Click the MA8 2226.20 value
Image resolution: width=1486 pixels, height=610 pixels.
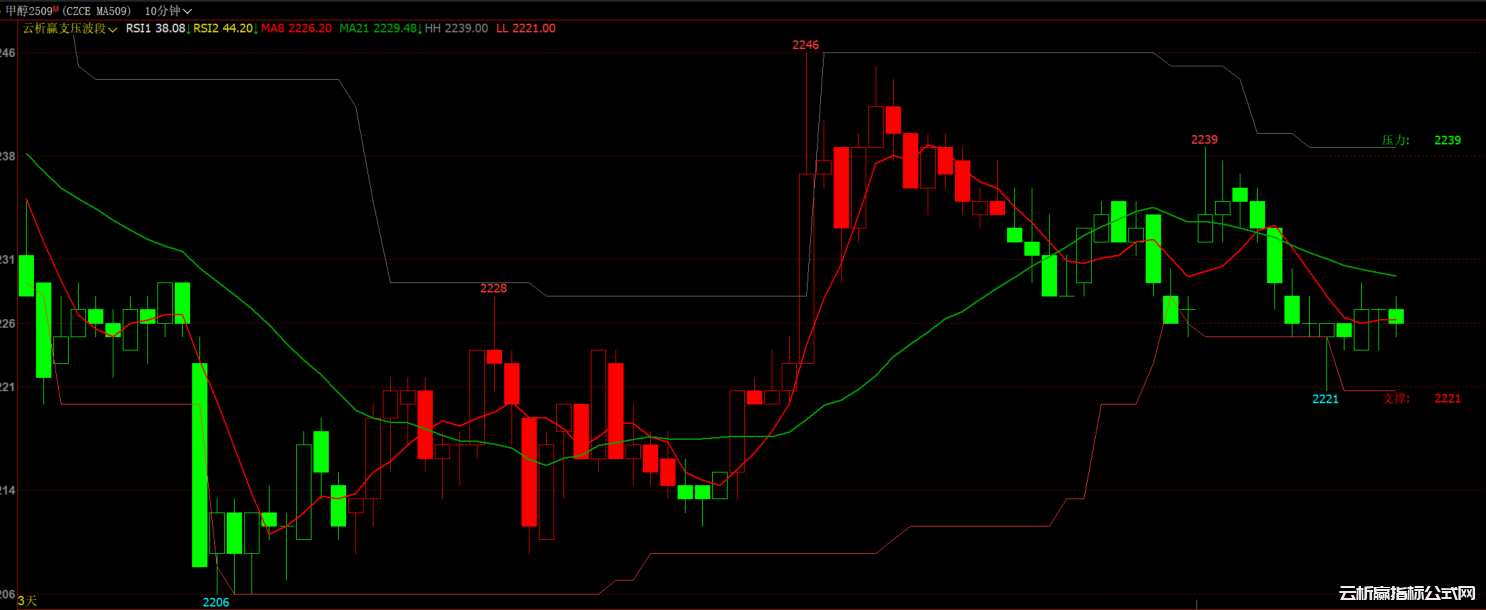(296, 28)
